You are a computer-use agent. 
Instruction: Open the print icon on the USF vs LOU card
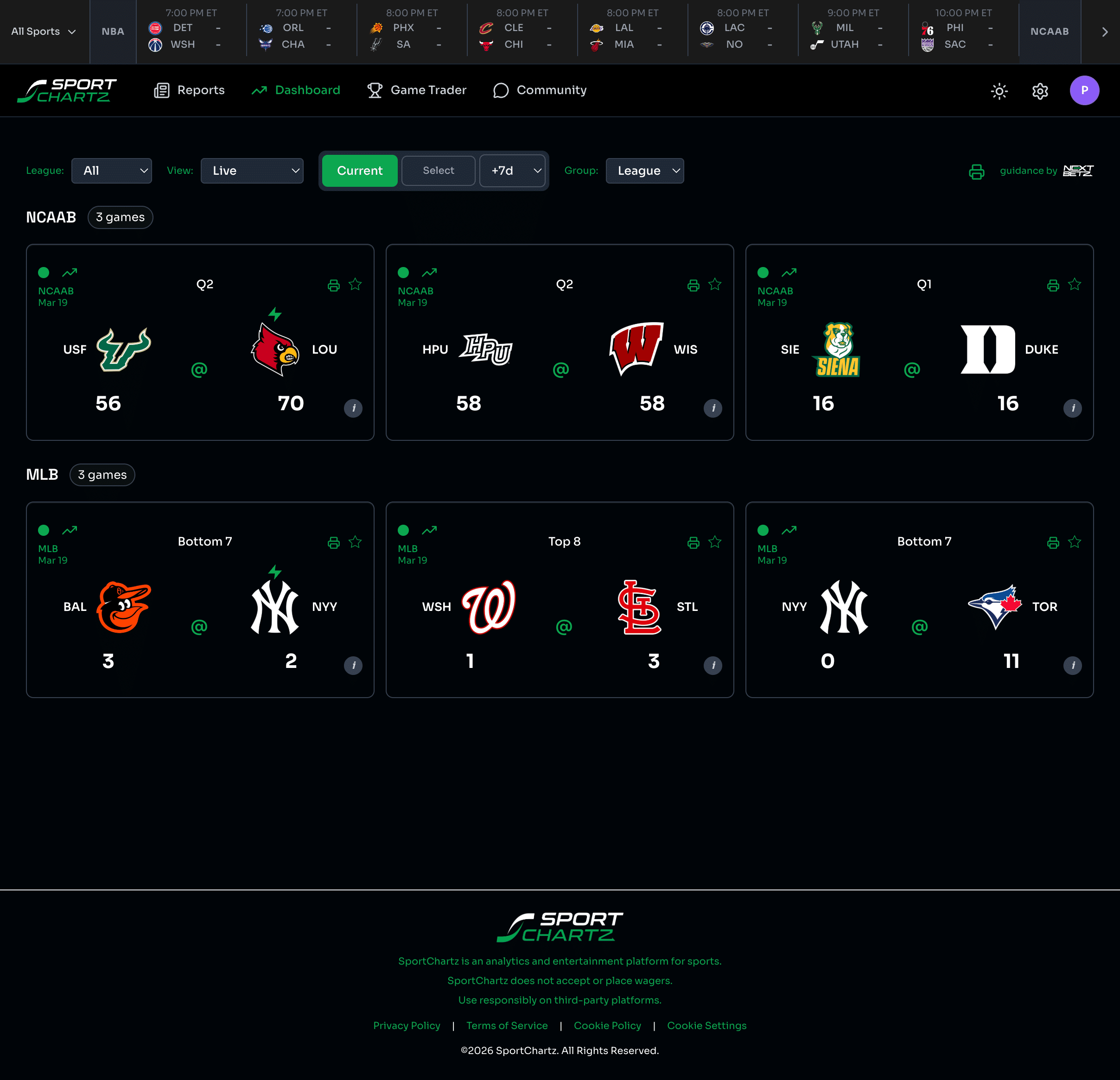tap(334, 285)
